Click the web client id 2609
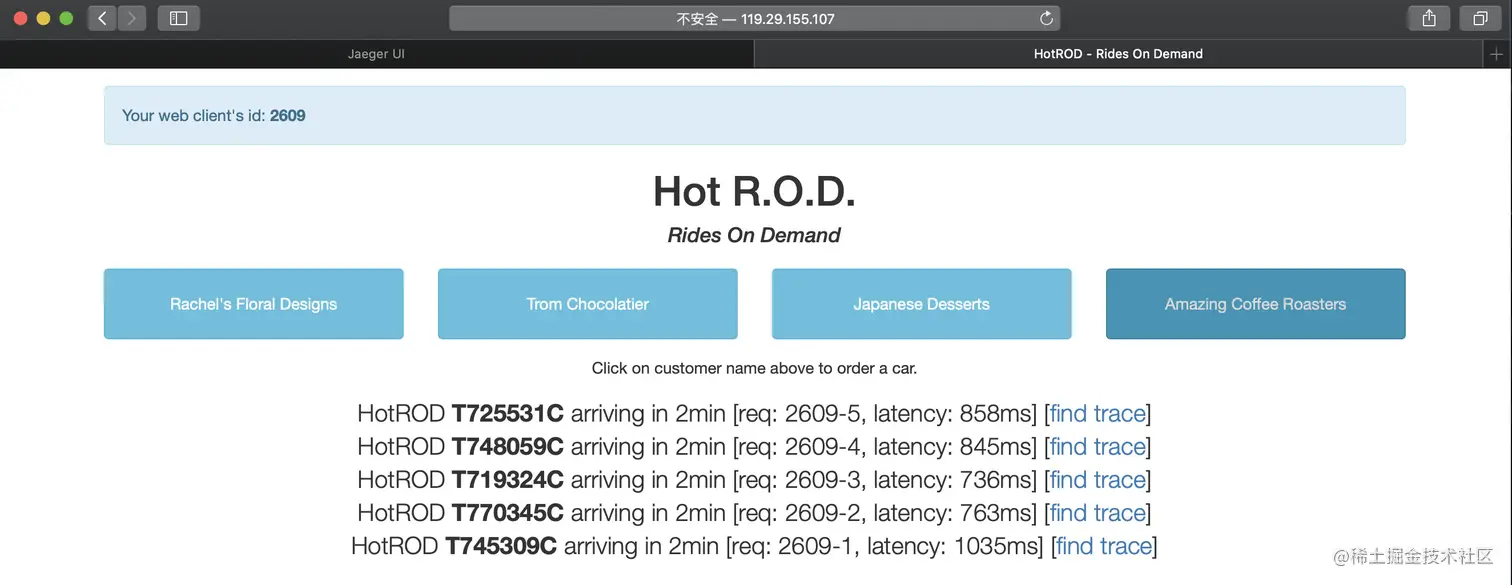This screenshot has width=1512, height=585. click(x=288, y=116)
